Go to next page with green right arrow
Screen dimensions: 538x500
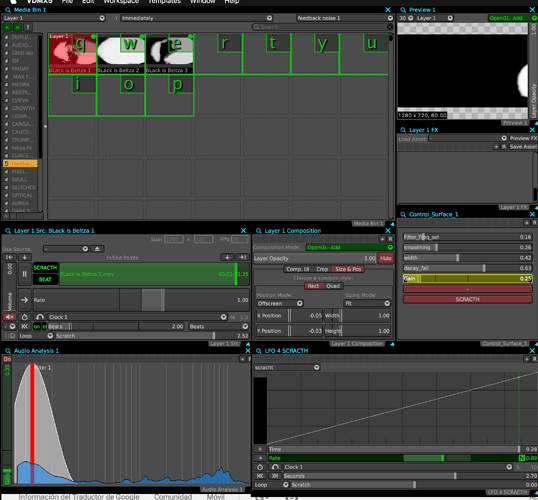tap(17, 27)
